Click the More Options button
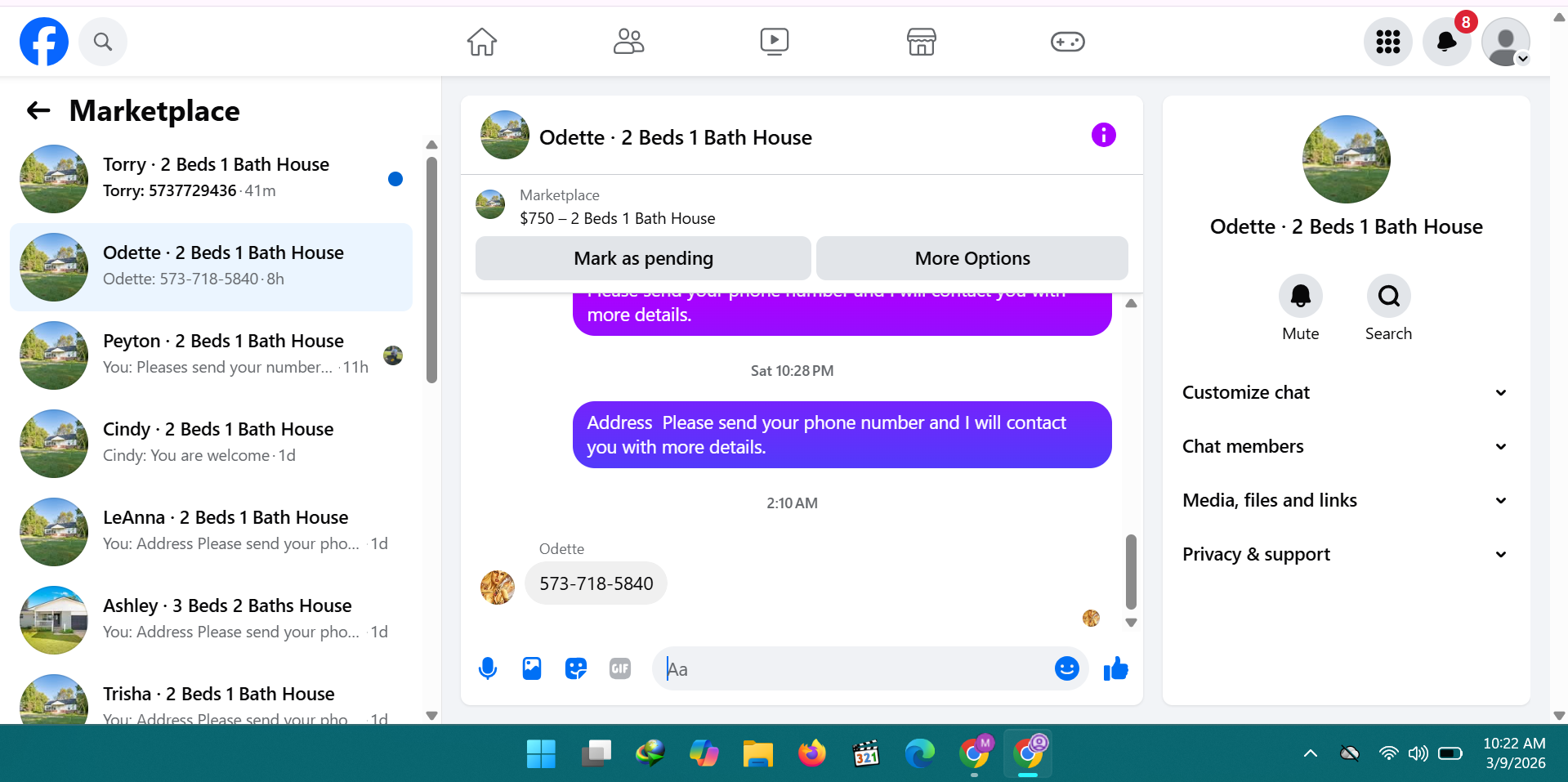 click(x=972, y=258)
